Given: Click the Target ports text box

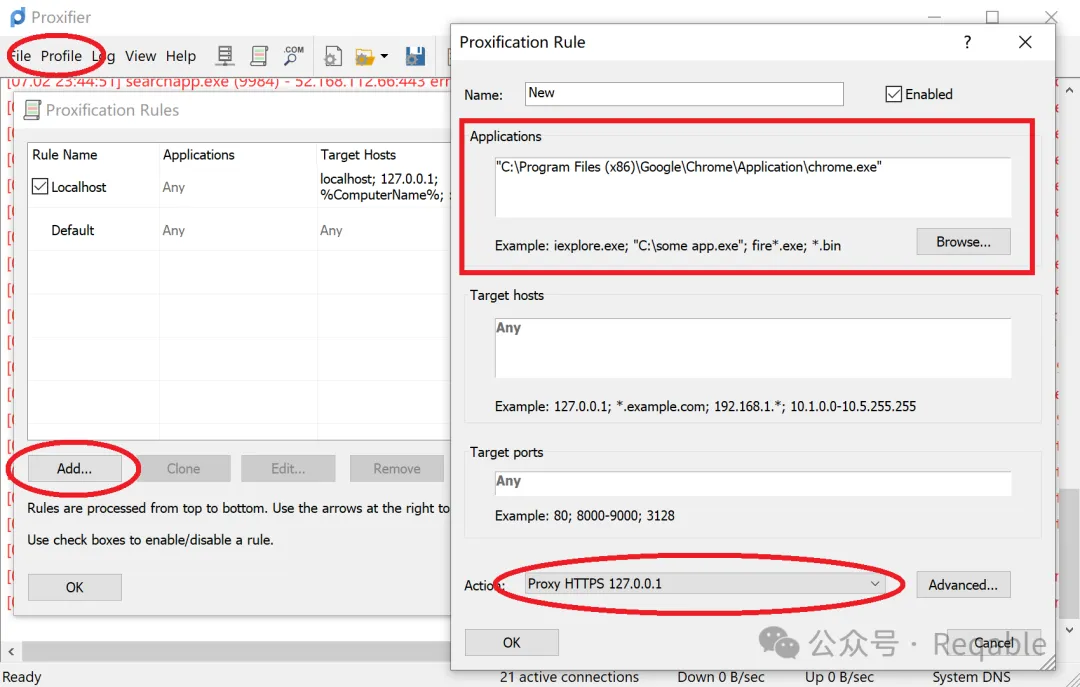Looking at the screenshot, I should click(x=753, y=483).
